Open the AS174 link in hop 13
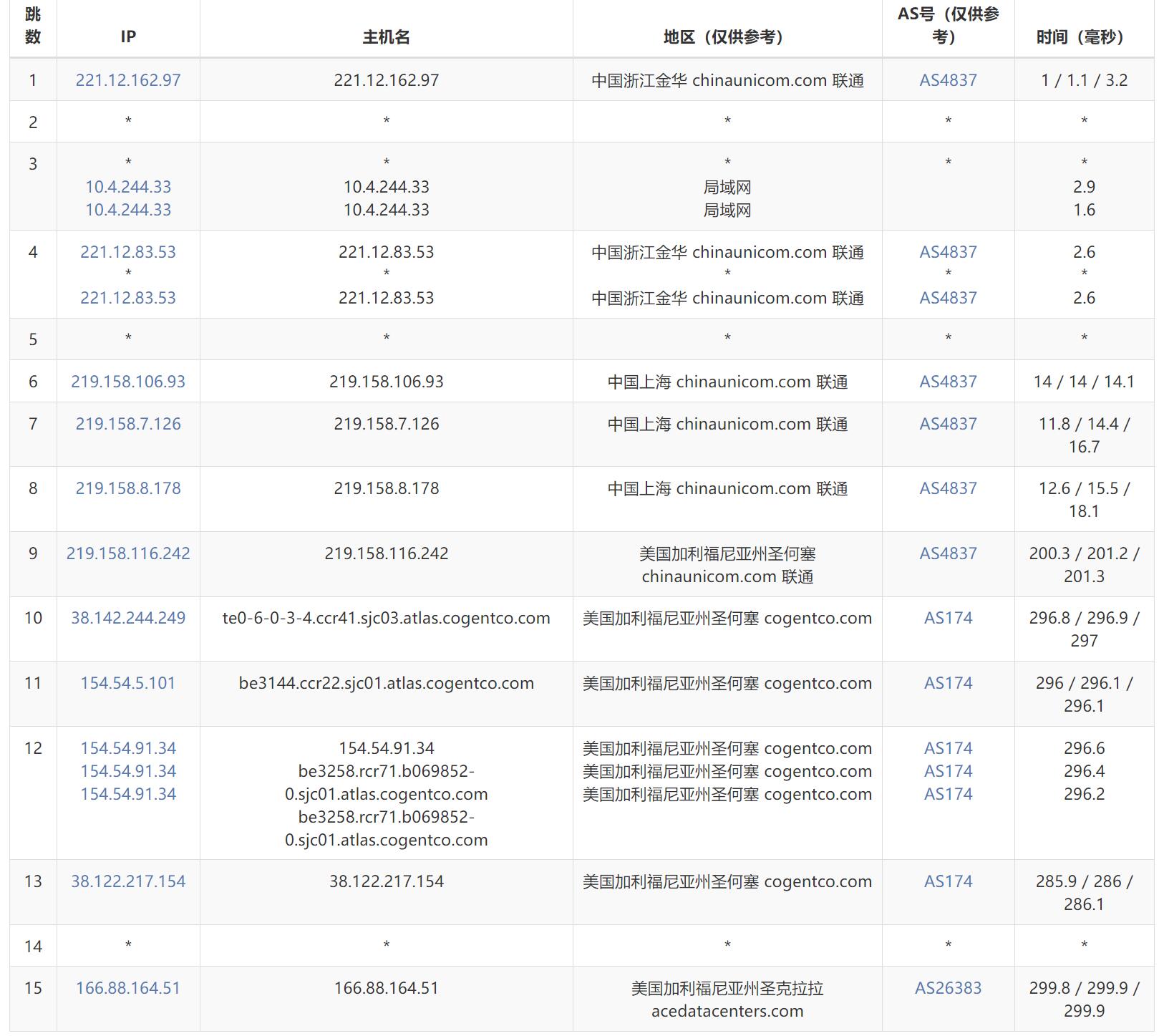 [x=948, y=881]
